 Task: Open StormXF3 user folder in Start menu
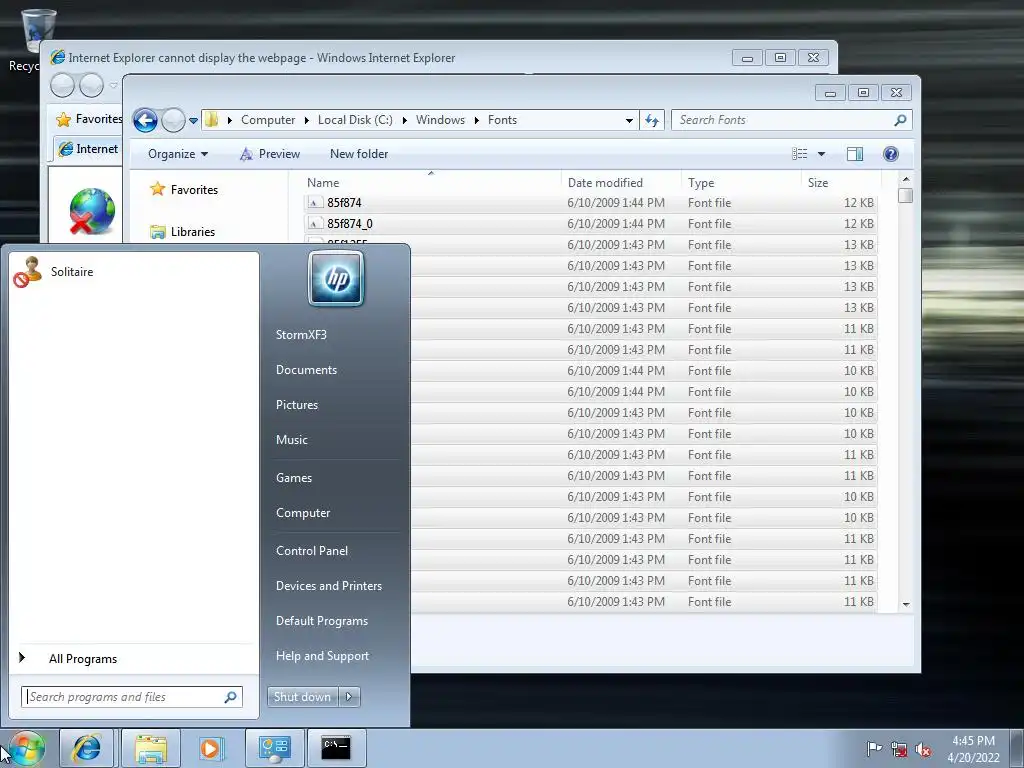coord(301,335)
